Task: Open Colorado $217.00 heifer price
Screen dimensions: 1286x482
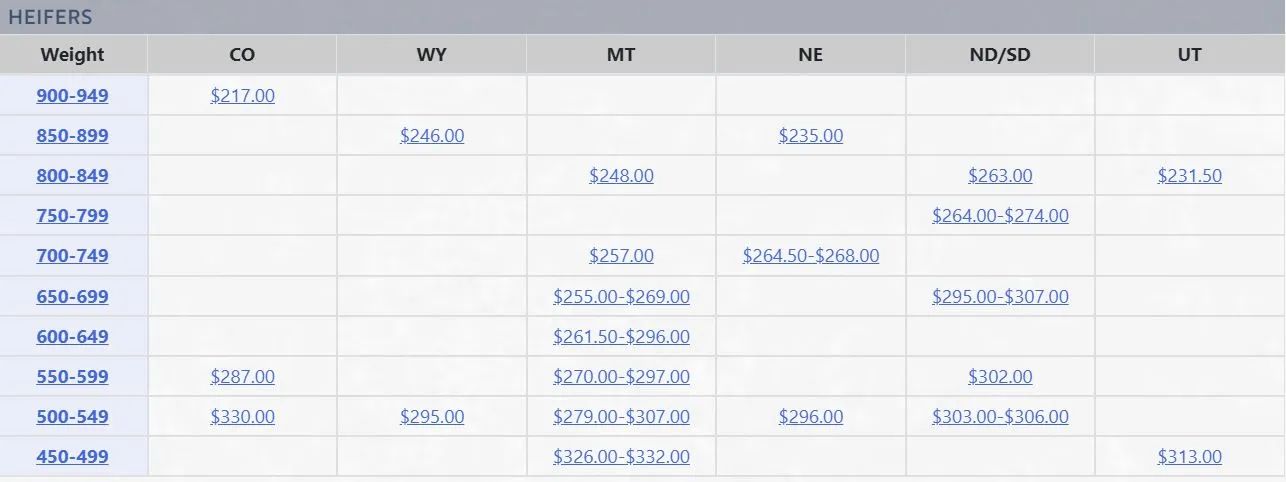Action: [242, 96]
